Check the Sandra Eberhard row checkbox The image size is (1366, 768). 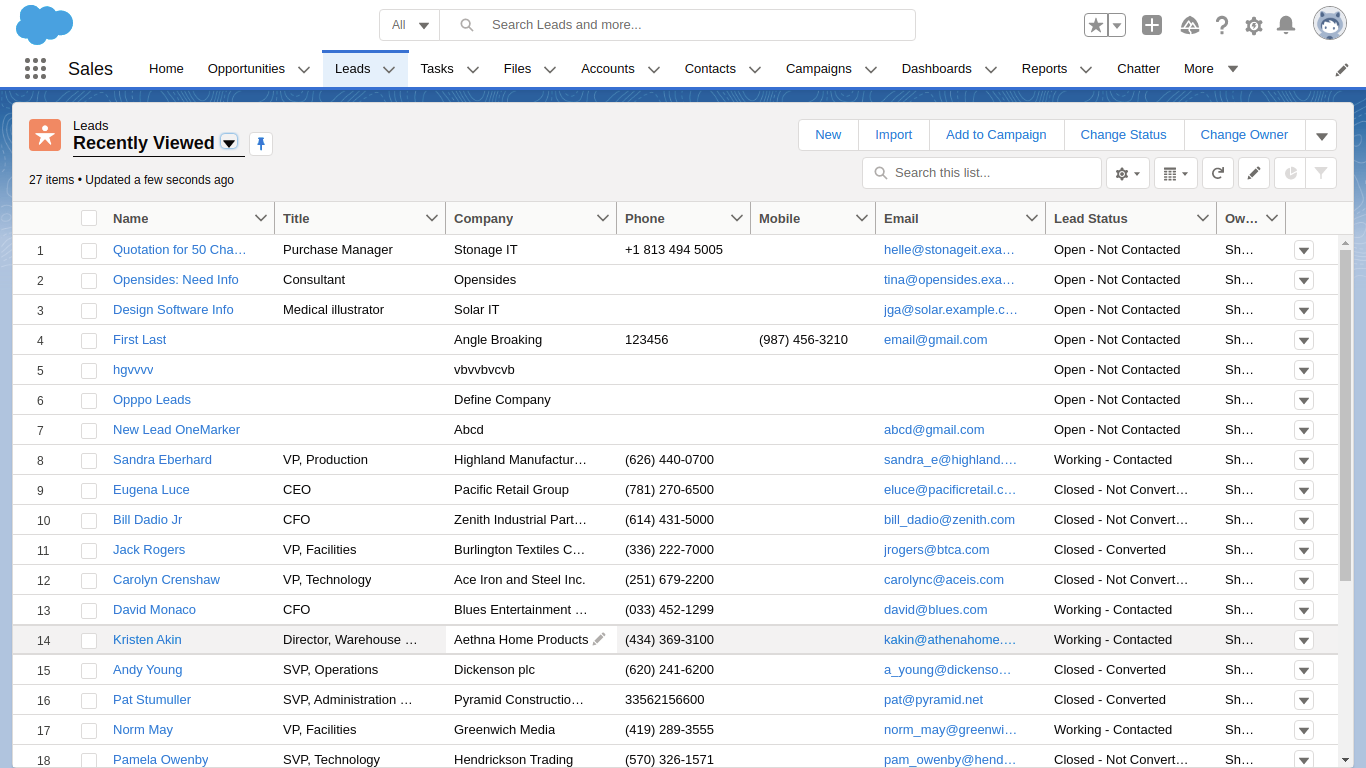pos(89,460)
